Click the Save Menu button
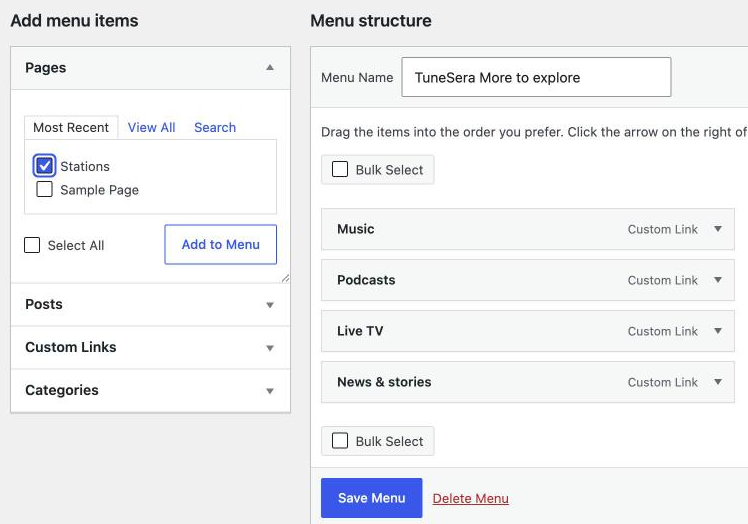 pos(372,498)
